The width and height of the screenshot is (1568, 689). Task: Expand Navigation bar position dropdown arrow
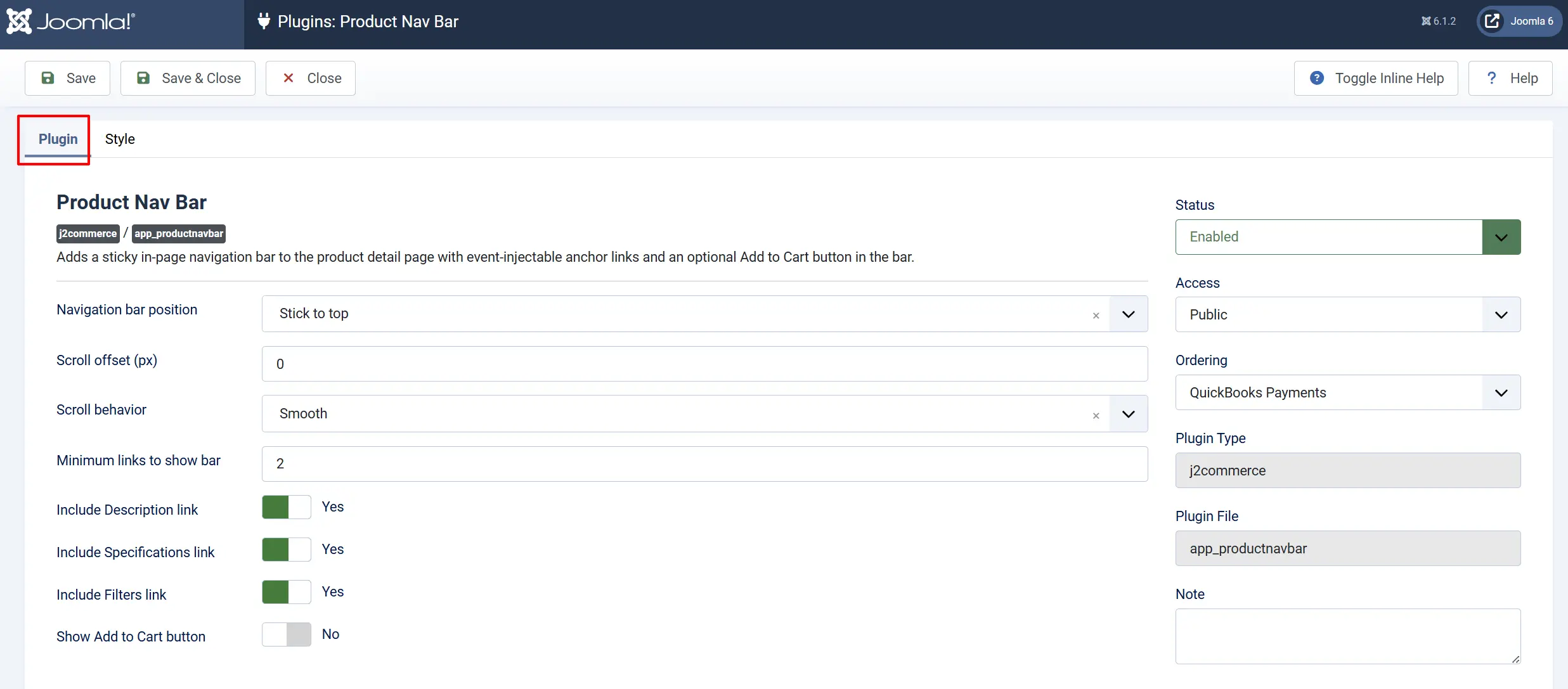pyautogui.click(x=1129, y=314)
